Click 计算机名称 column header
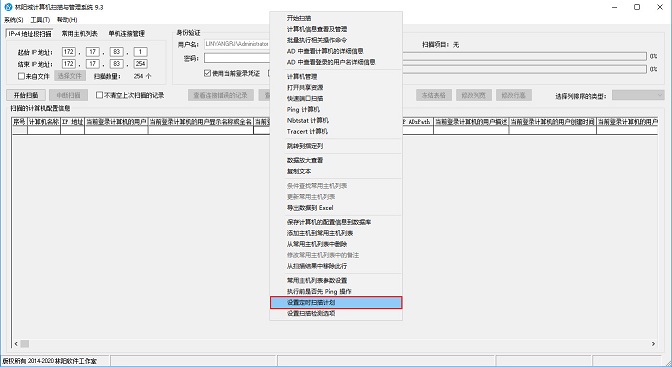Screen dimensions: 672x367 point(44,122)
